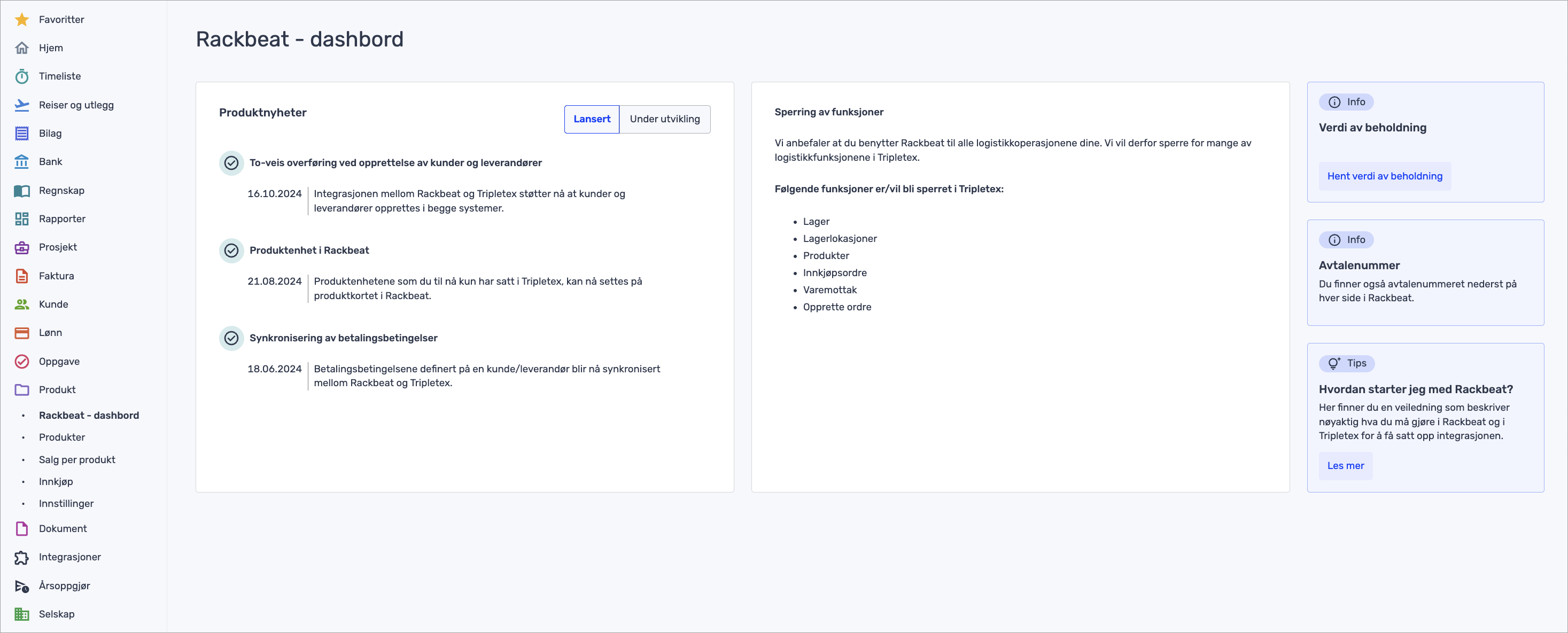The height and width of the screenshot is (633, 1568).
Task: Open the Favoritter menu label
Action: 61,19
